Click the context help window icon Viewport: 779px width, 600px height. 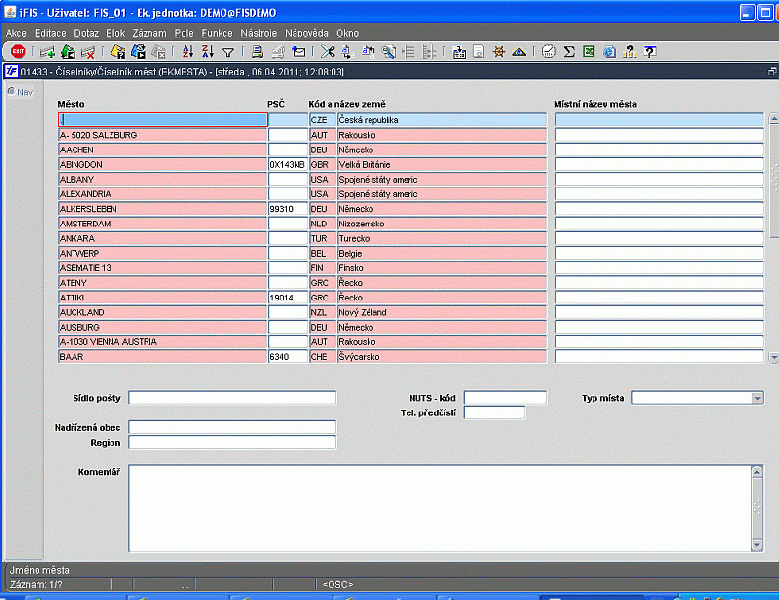click(x=650, y=52)
